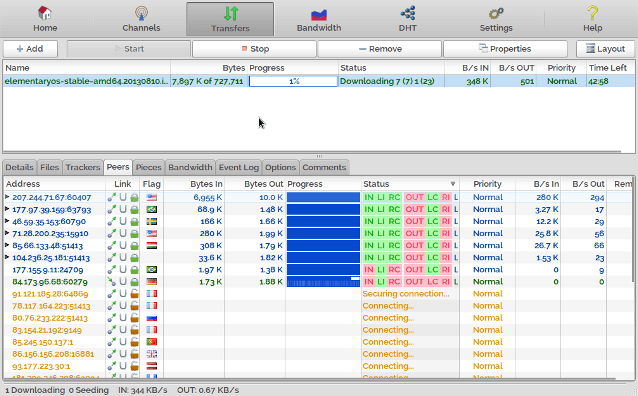Click the open lock icon for peer 93.177.223.30
Image resolution: width=638 pixels, height=396 pixels.
pos(134,365)
